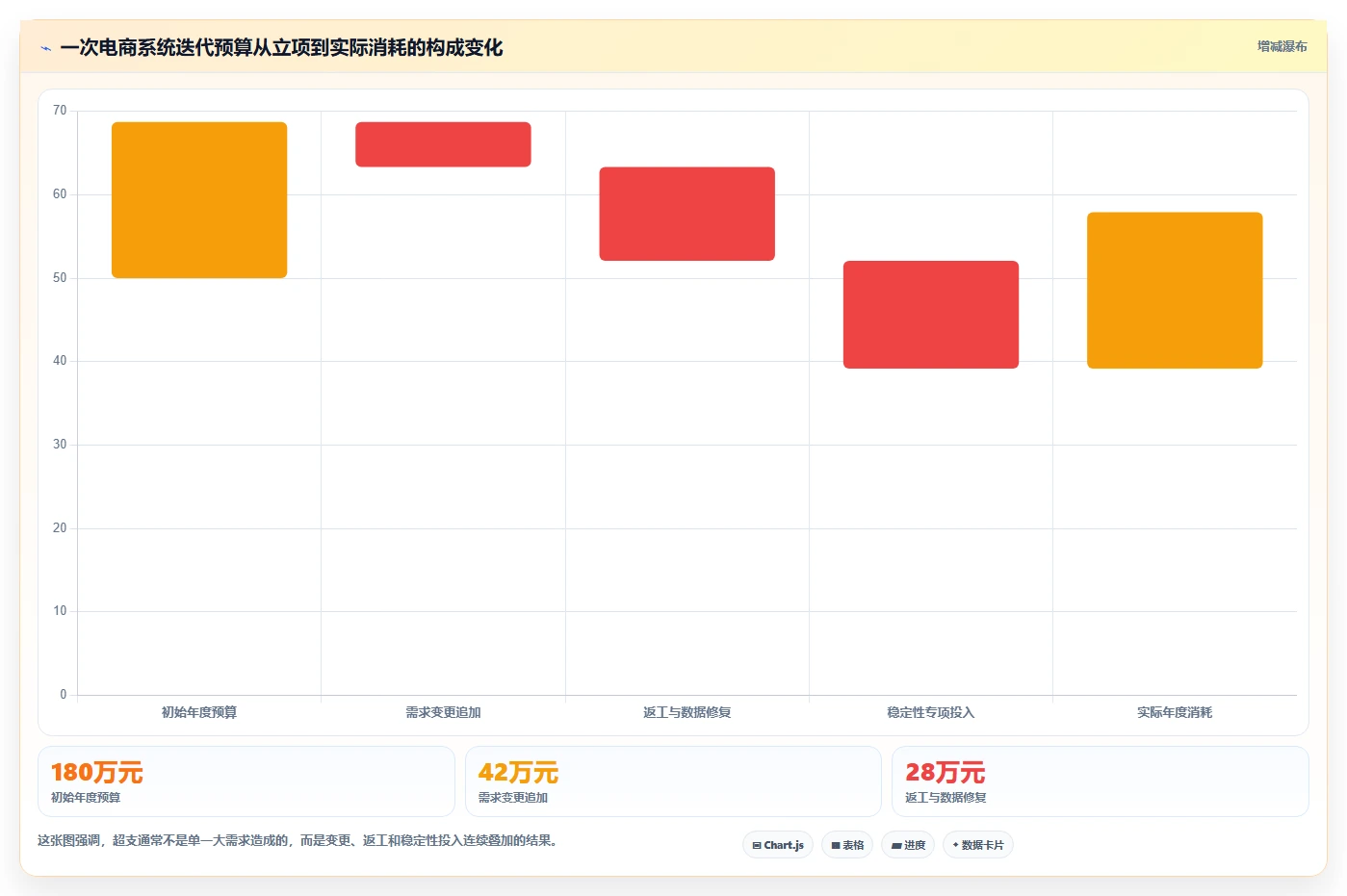
Task: Select the red 稳定性专项投入 bar
Action: 931,315
